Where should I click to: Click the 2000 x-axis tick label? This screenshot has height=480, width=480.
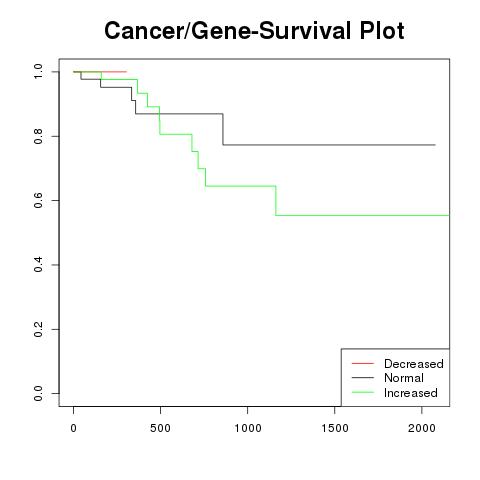[422, 428]
